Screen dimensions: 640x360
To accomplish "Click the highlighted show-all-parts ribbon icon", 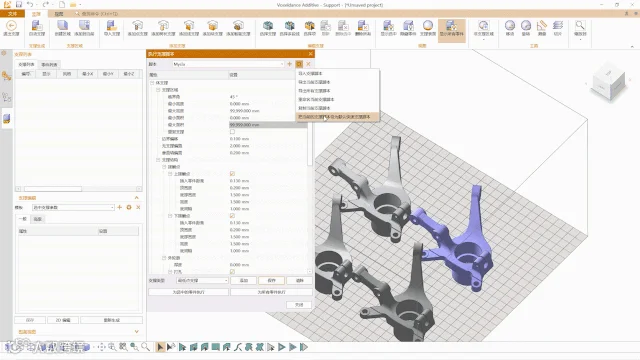I will 451,28.
